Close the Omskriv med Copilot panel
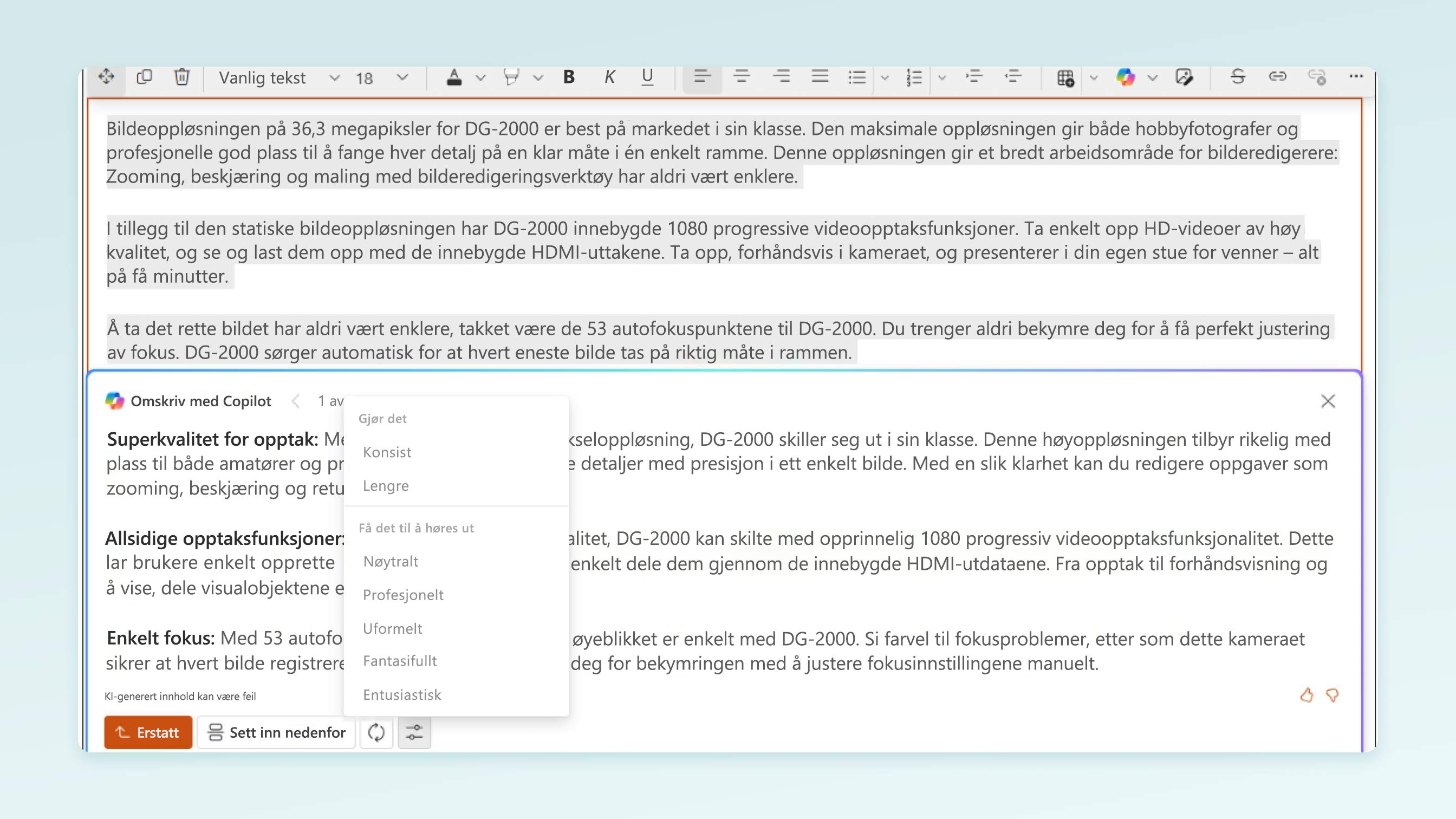This screenshot has height=819, width=1456. coord(1328,401)
